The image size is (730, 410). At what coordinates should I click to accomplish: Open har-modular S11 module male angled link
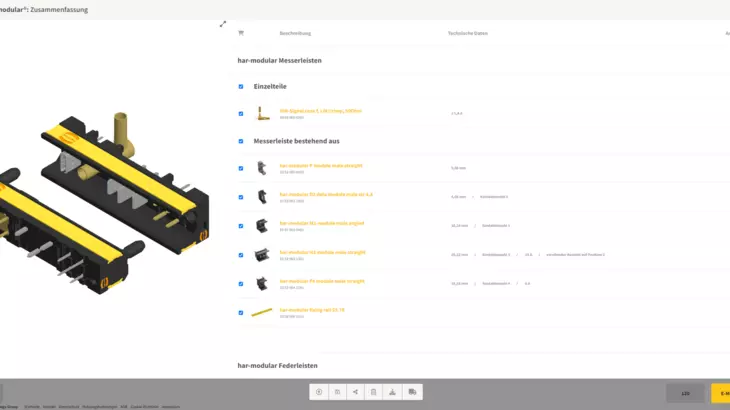(x=322, y=223)
